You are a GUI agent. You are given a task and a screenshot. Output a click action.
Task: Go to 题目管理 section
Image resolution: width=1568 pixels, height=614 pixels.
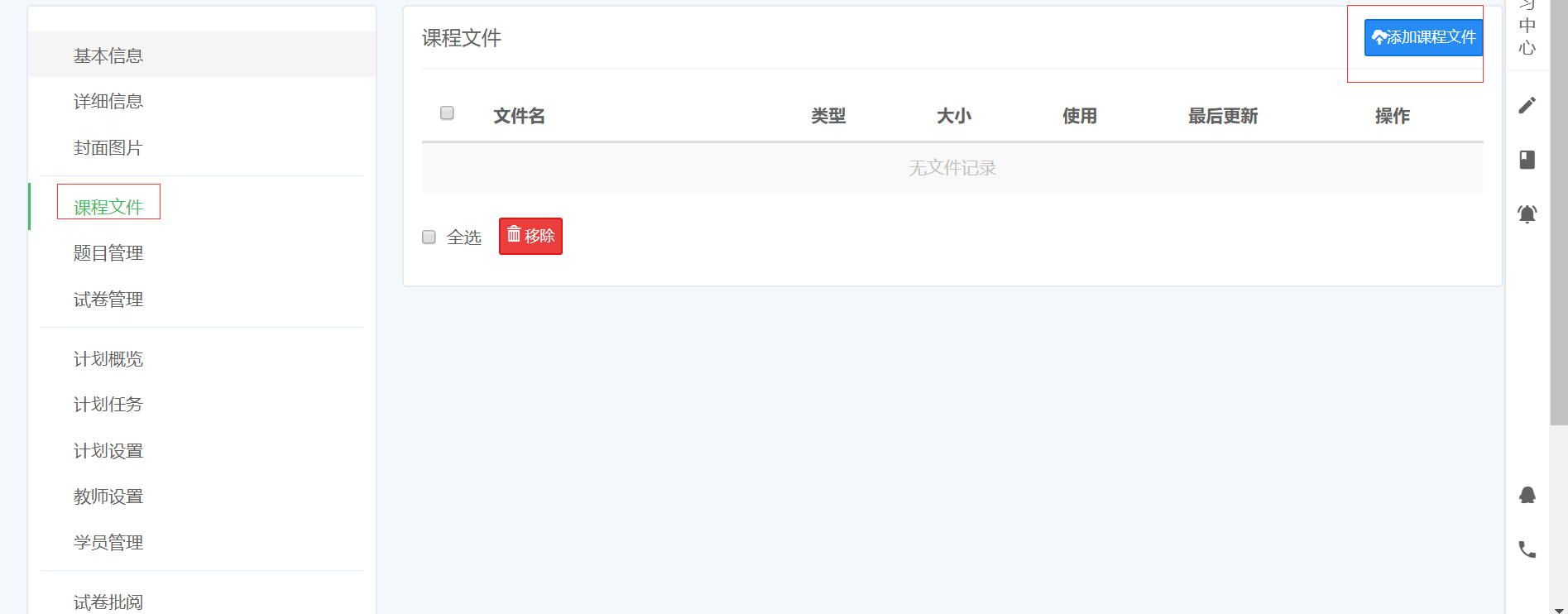click(x=108, y=253)
